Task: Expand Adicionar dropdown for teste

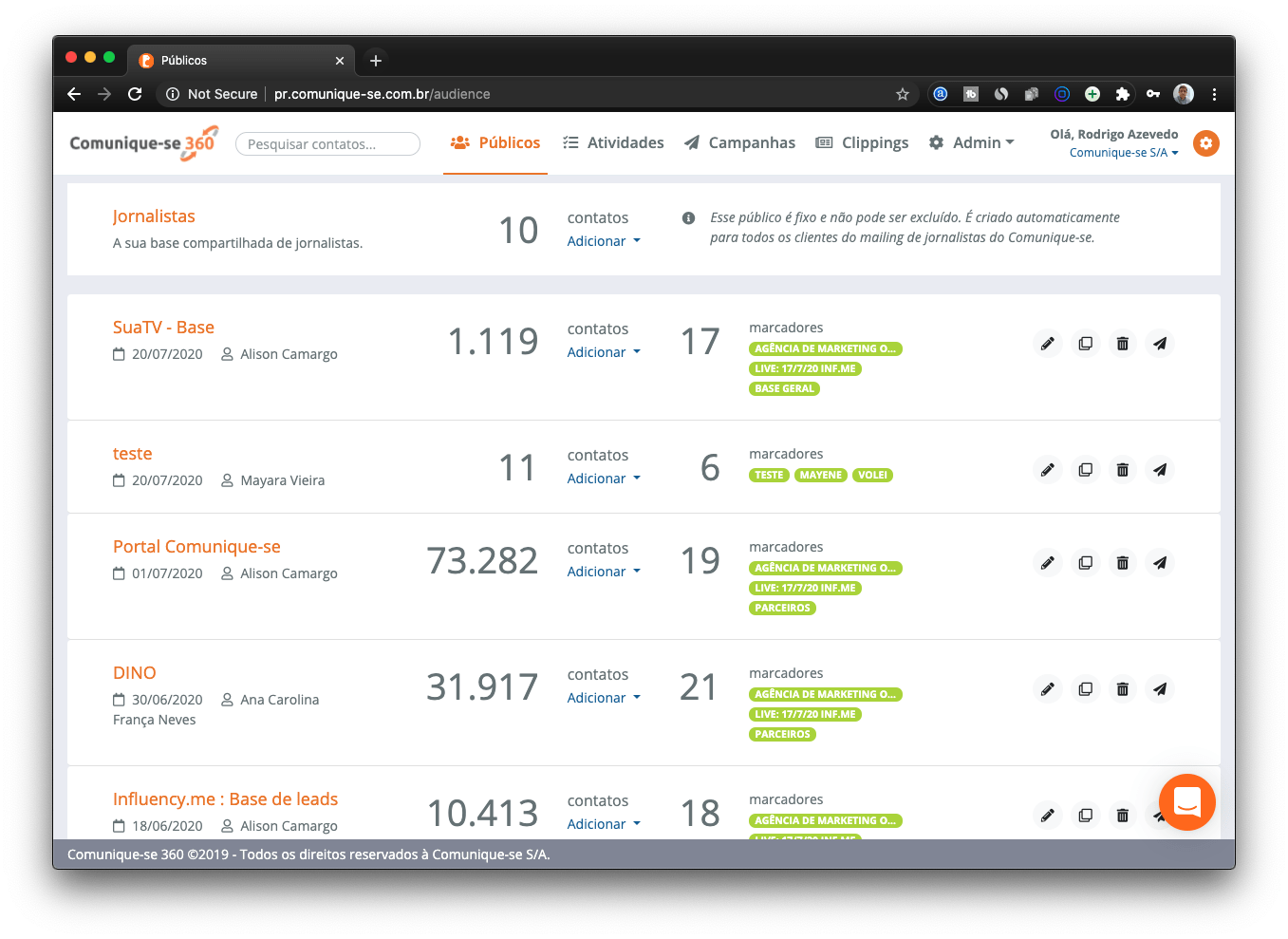Action: 604,479
